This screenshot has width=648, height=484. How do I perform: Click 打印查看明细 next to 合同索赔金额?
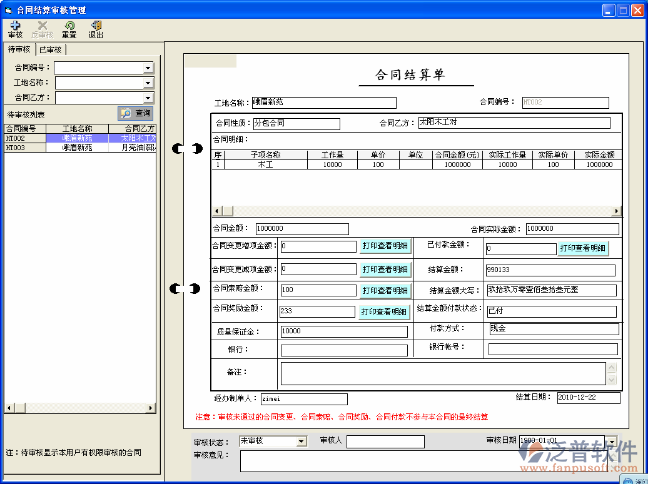[x=385, y=290]
